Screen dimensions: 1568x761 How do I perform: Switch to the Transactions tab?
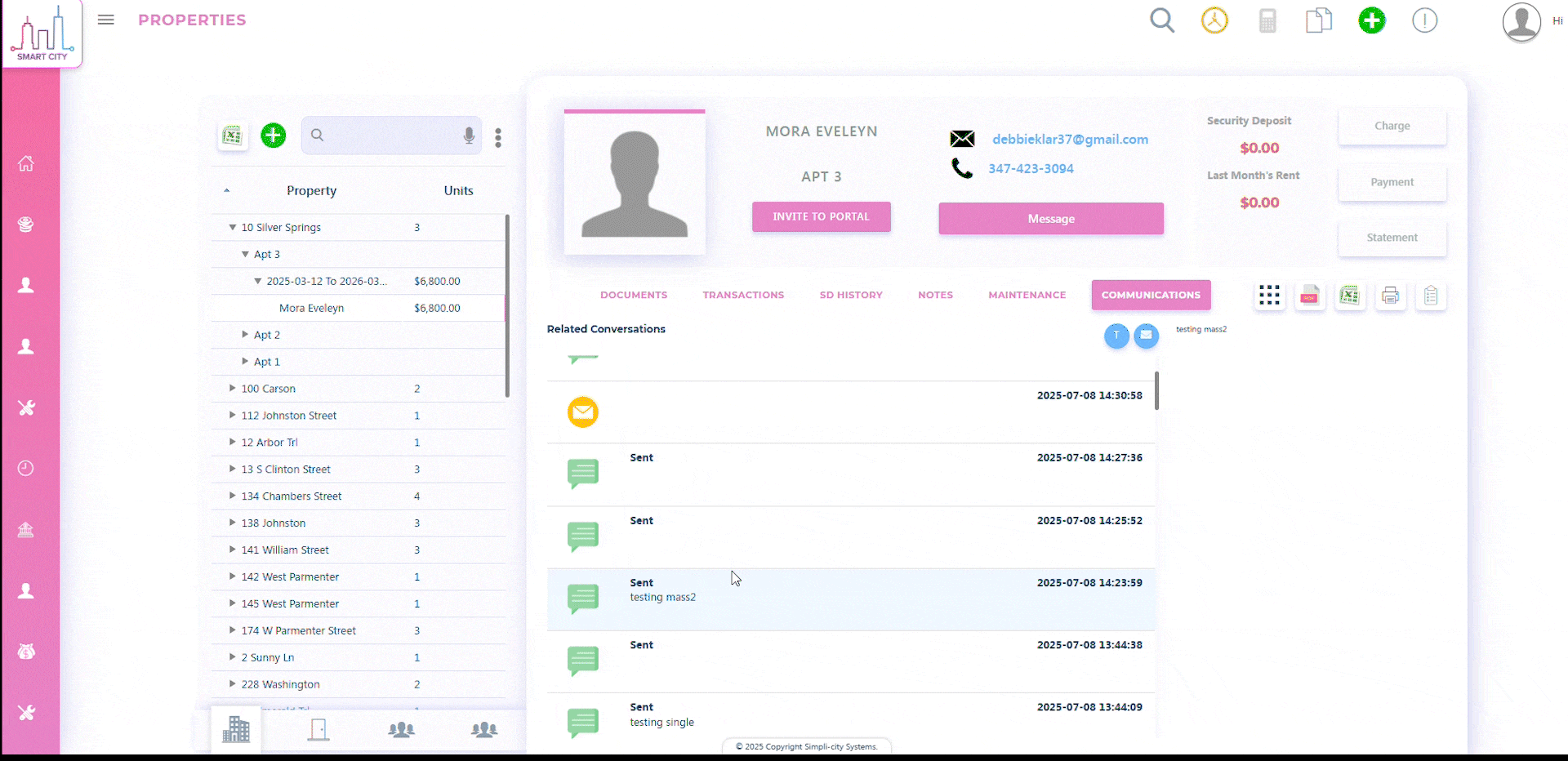tap(743, 295)
